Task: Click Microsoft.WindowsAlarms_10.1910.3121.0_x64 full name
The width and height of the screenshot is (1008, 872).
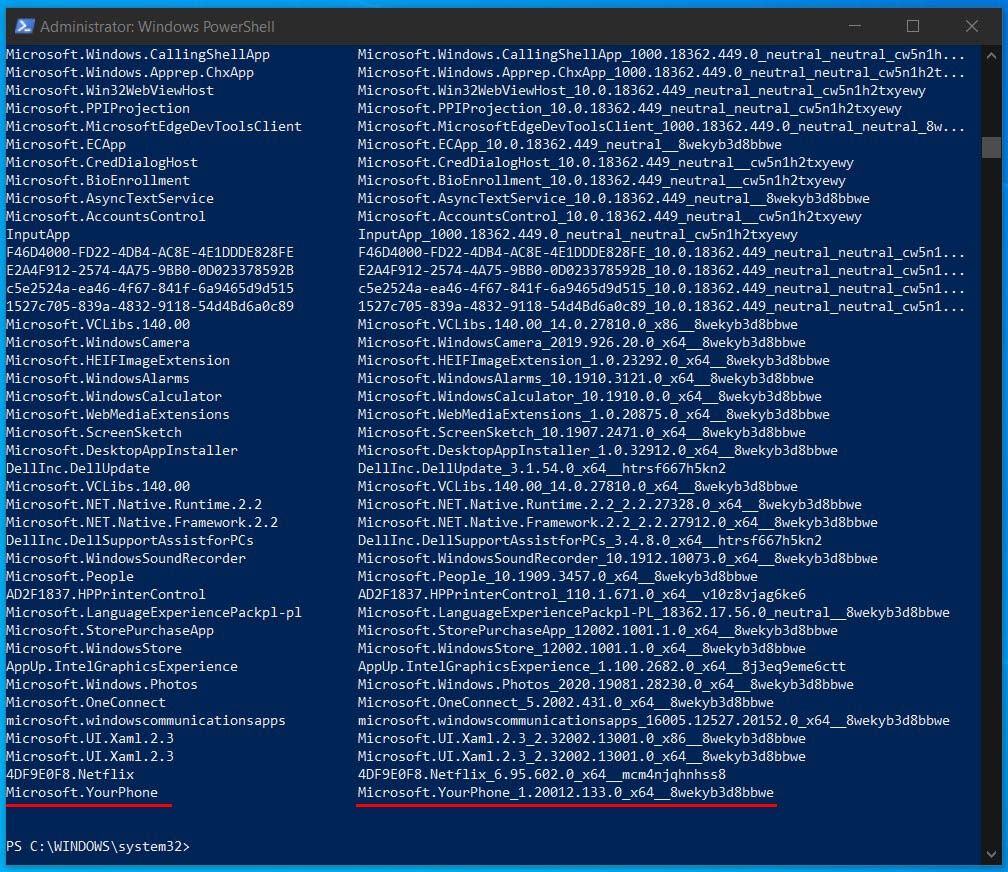Action: (586, 378)
